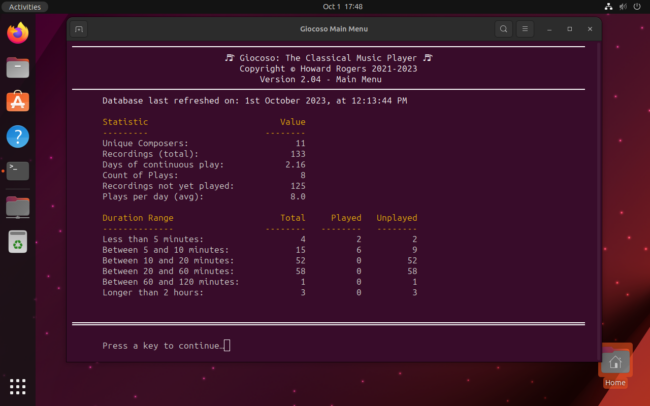Click 'Copyright © Howard Rogers 2021-2023' line
Image resolution: width=650 pixels, height=406 pixels.
point(328,69)
